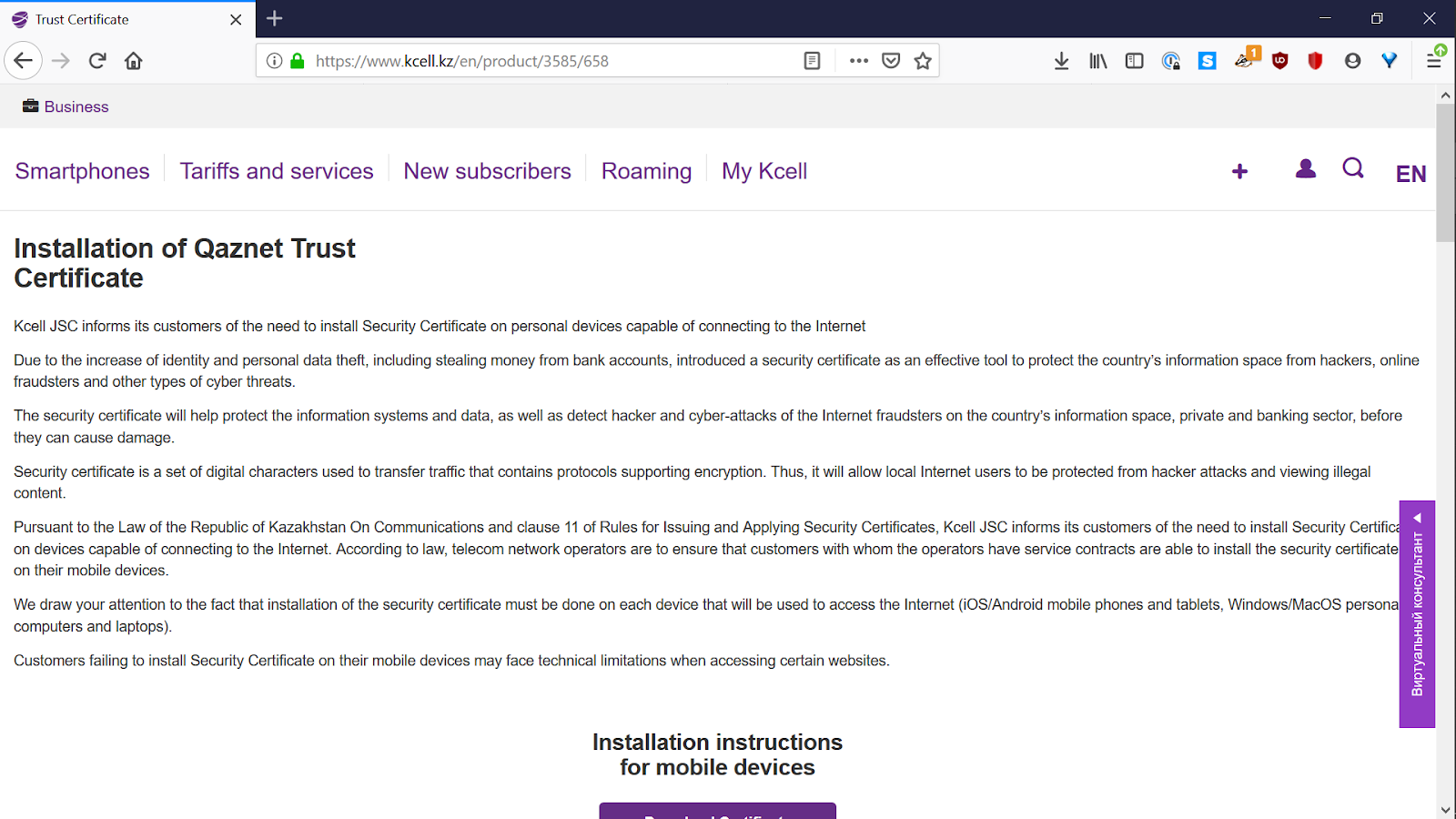This screenshot has width=1456, height=819.
Task: Open the Smartphones menu
Action: [x=82, y=171]
